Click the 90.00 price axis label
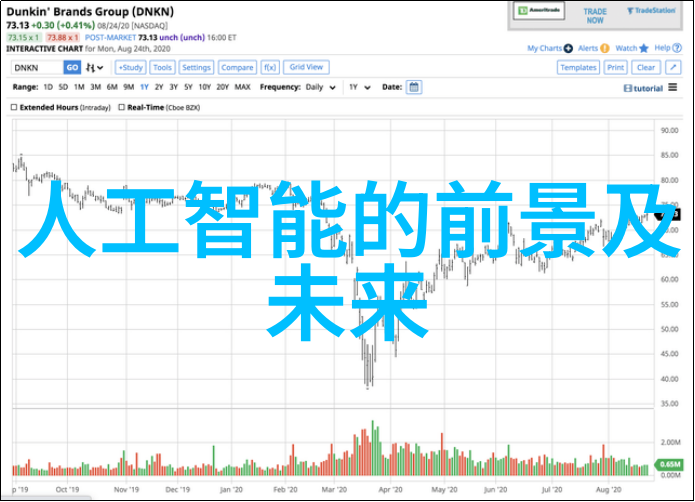The image size is (695, 502). point(669,130)
